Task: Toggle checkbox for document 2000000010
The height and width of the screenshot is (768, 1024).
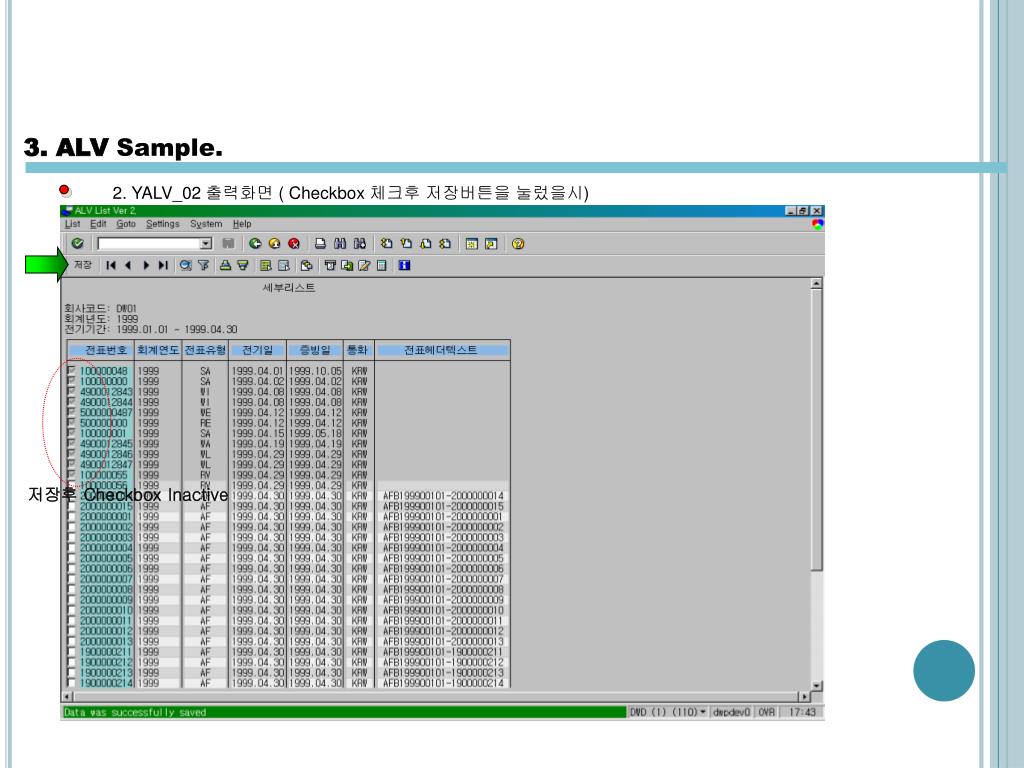Action: pyautogui.click(x=71, y=611)
